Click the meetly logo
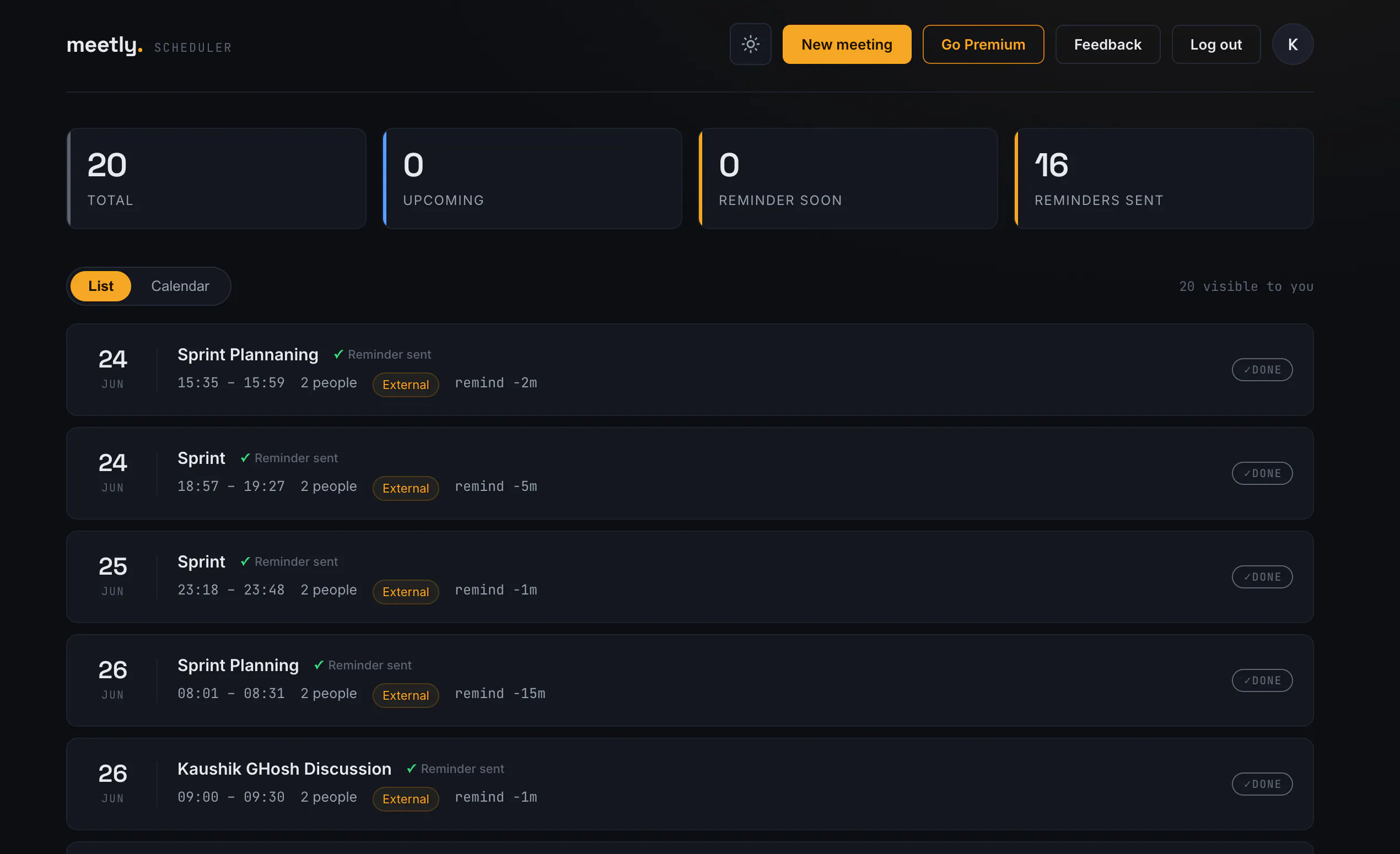Image resolution: width=1400 pixels, height=854 pixels. pyautogui.click(x=105, y=45)
